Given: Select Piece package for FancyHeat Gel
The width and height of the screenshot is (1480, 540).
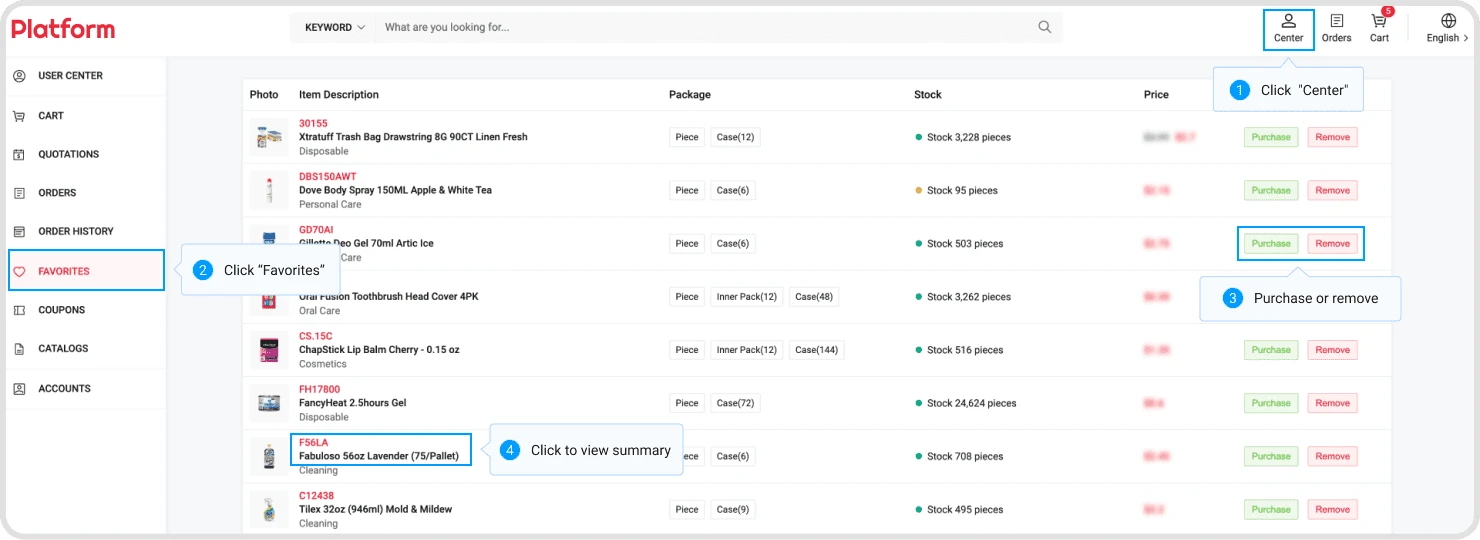Looking at the screenshot, I should point(687,403).
